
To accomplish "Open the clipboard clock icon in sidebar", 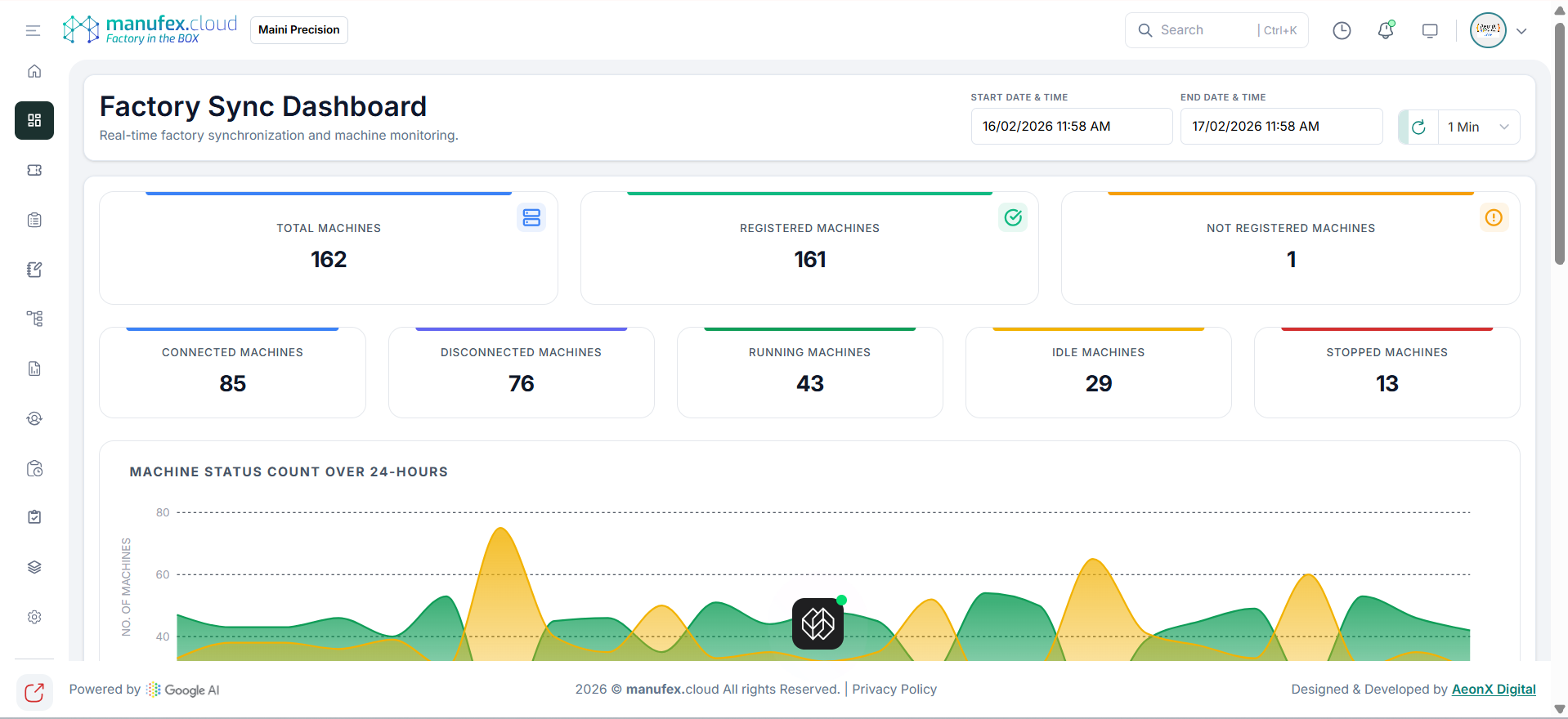I will click(x=34, y=468).
